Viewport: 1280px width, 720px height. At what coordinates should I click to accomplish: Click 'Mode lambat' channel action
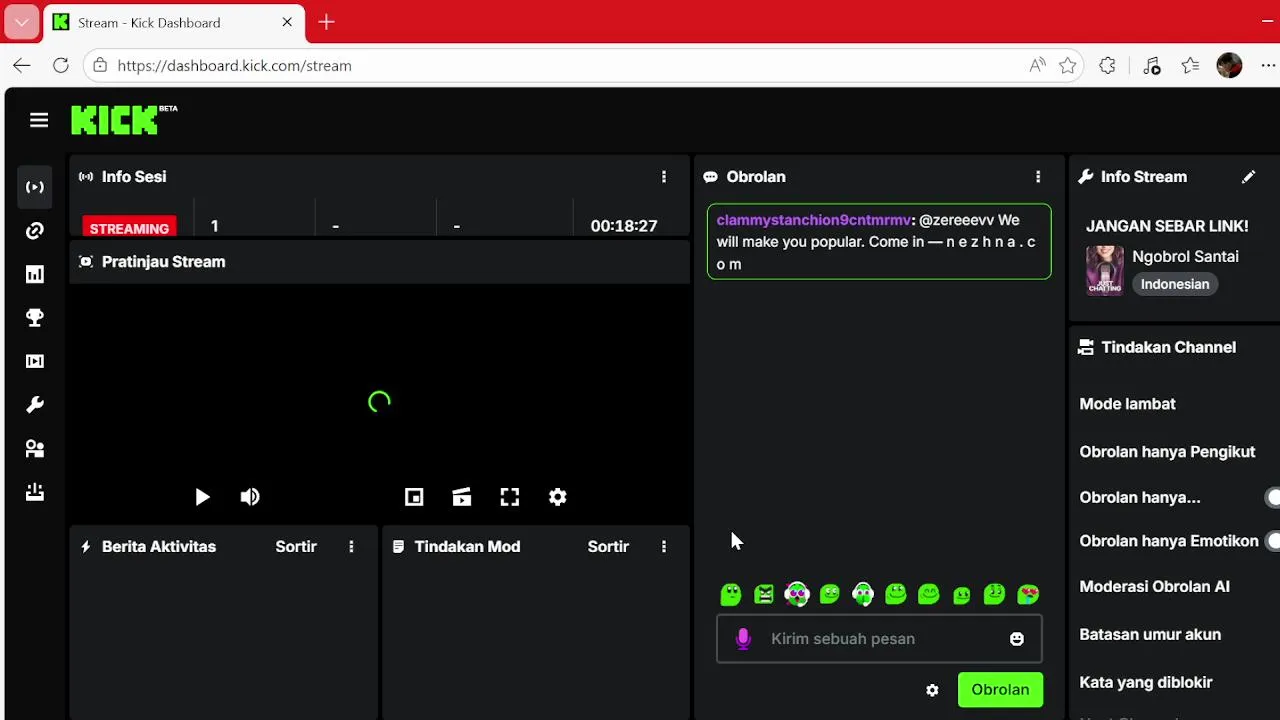tap(1127, 404)
